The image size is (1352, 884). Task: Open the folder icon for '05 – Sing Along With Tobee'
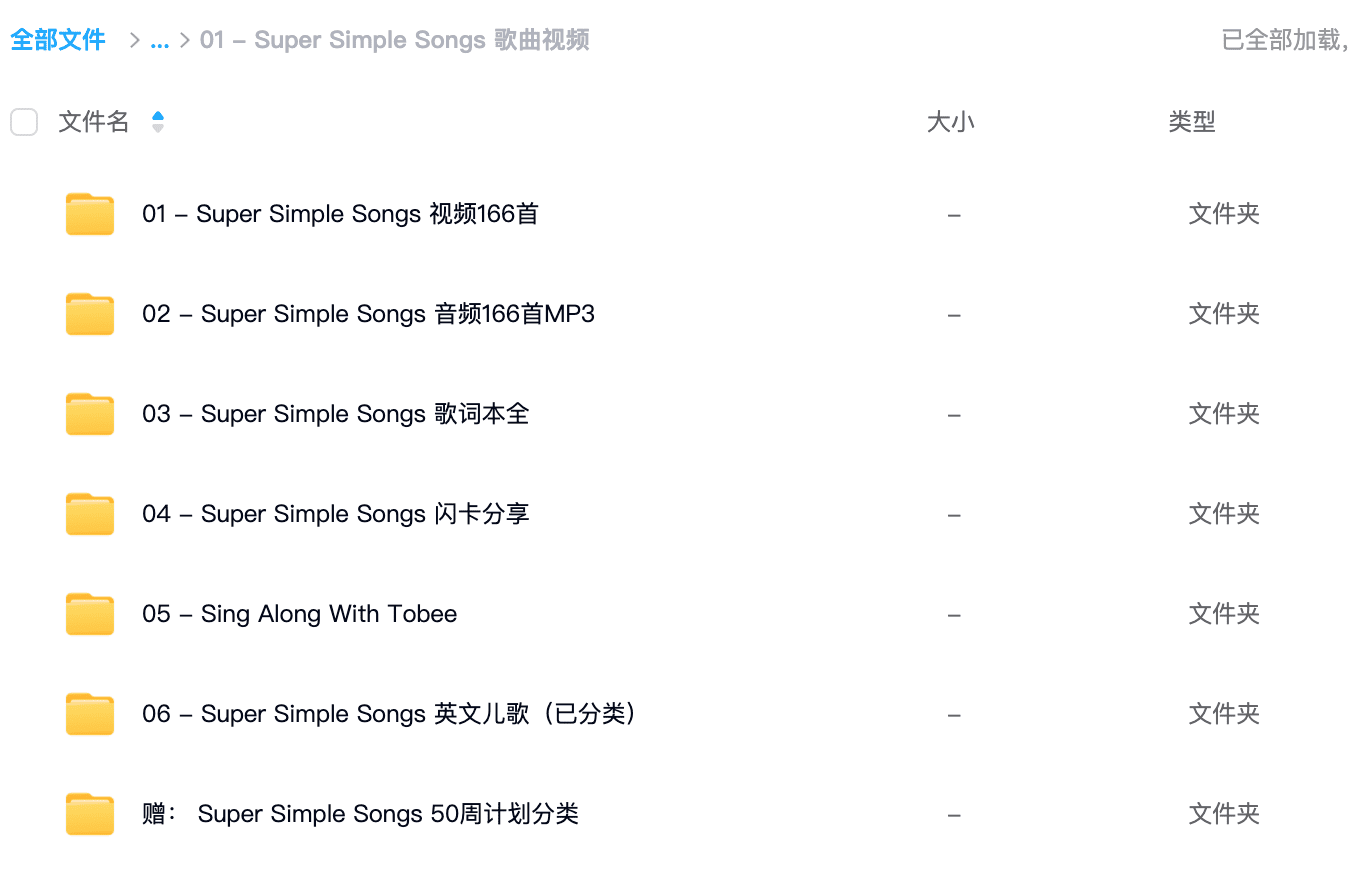pos(89,614)
